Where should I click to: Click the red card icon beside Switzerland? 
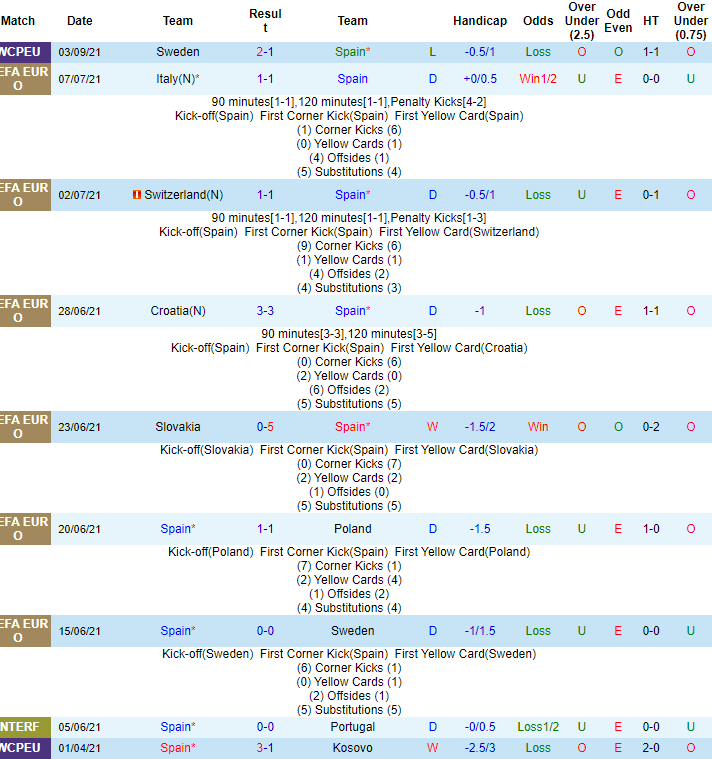point(137,195)
